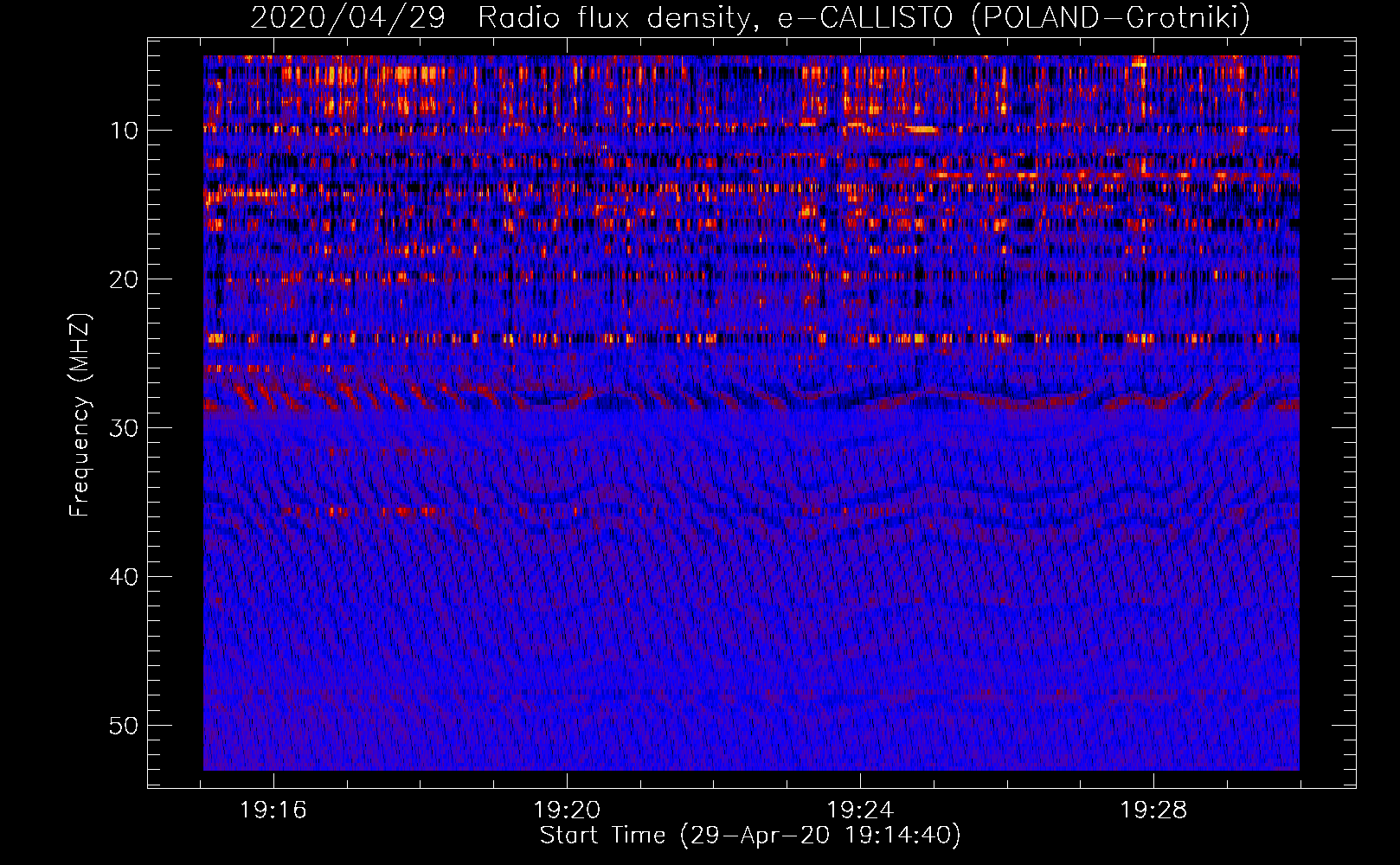
Task: Click the 50 MHz frequency tick label
Action: tap(125, 726)
